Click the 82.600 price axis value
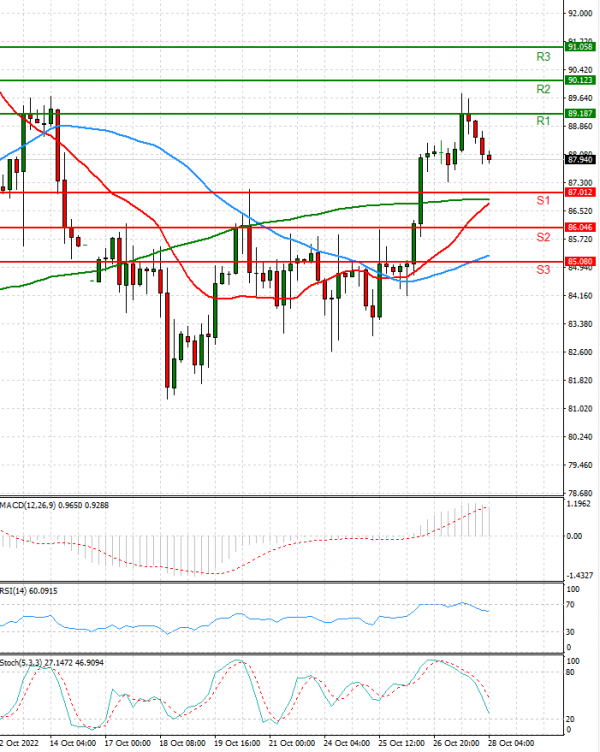 click(580, 352)
